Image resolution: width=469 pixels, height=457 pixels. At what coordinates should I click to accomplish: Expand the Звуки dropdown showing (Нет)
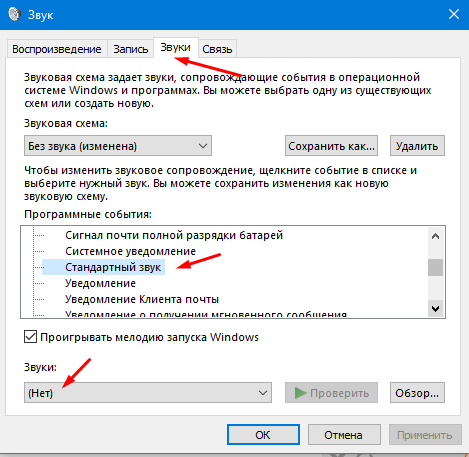[148, 393]
